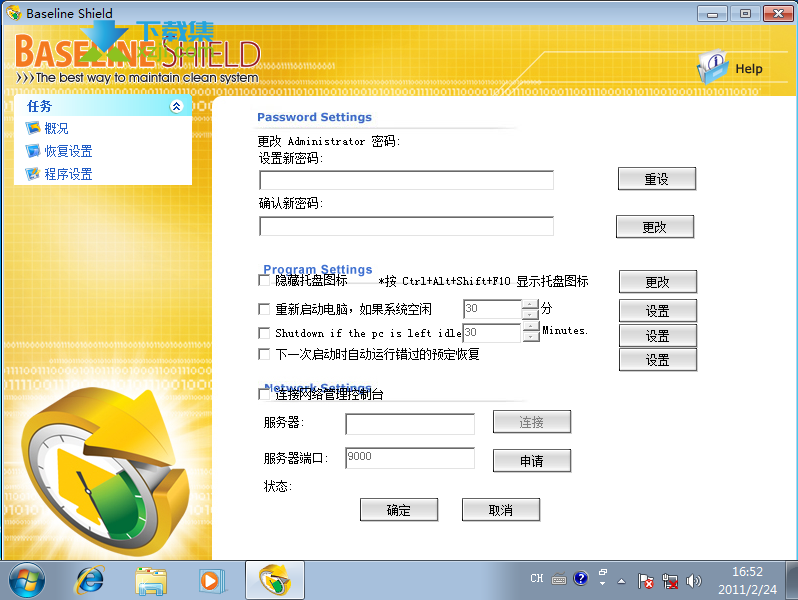The image size is (798, 600).
Task: Cancel changes with 取消 button
Action: tap(501, 510)
